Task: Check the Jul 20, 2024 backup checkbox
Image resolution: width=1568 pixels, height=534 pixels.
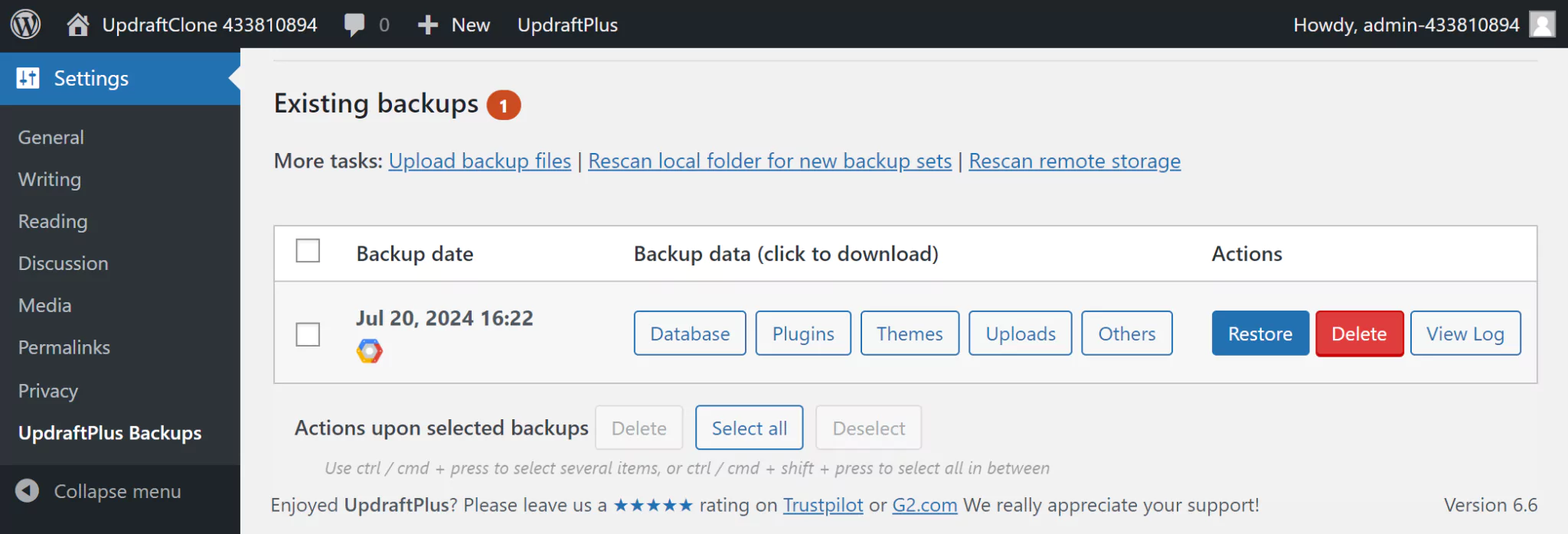Action: click(308, 334)
